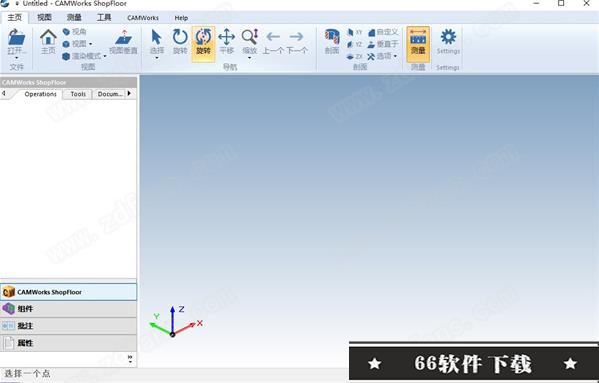Open the small 视图 dropdown in ribbon group
Viewport: 599px width, 383px height.
pos(77,44)
